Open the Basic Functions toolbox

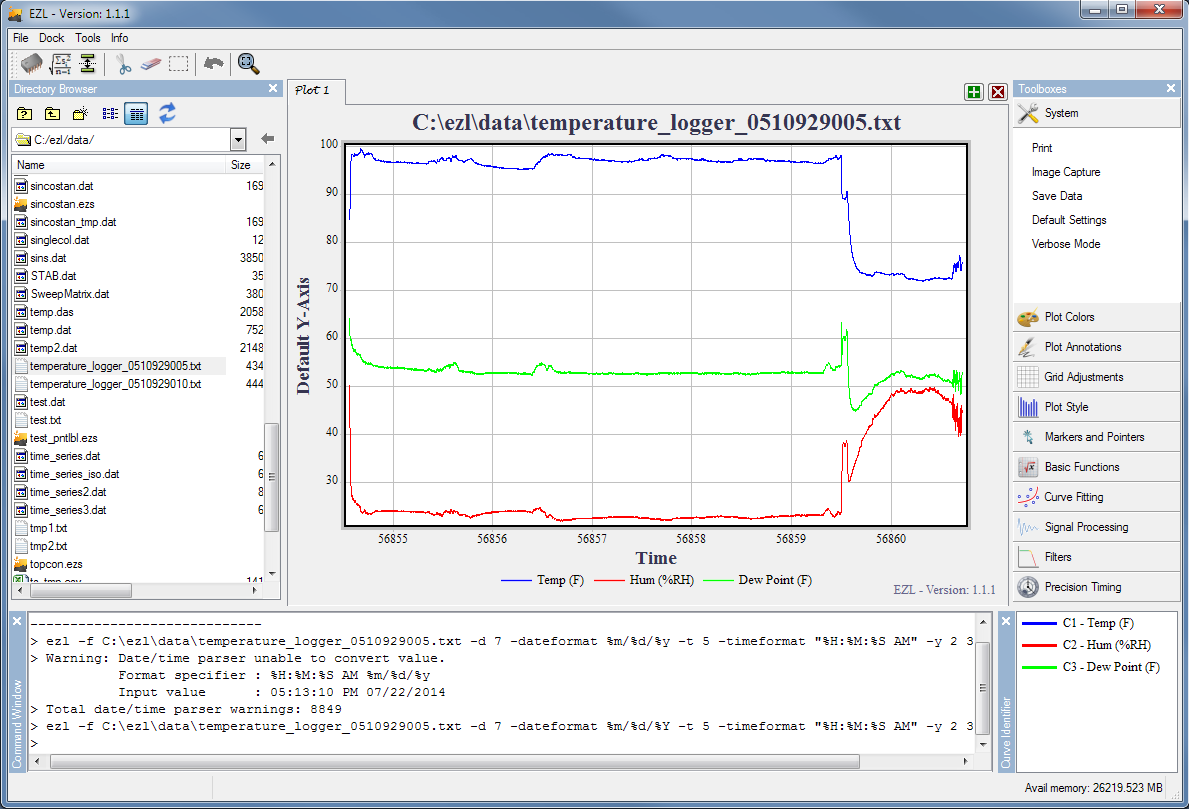tap(1096, 467)
